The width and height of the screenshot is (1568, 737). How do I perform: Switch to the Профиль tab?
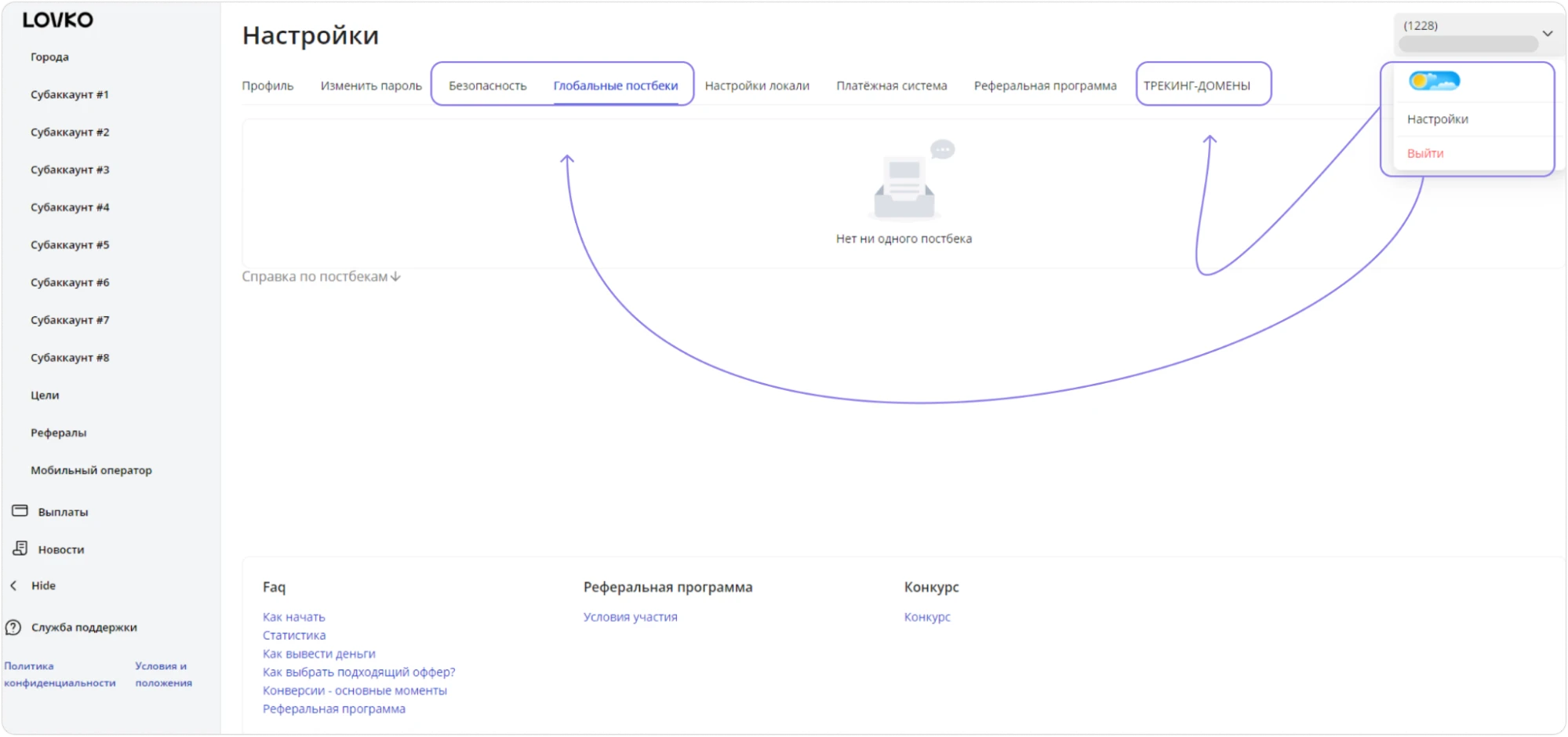267,86
